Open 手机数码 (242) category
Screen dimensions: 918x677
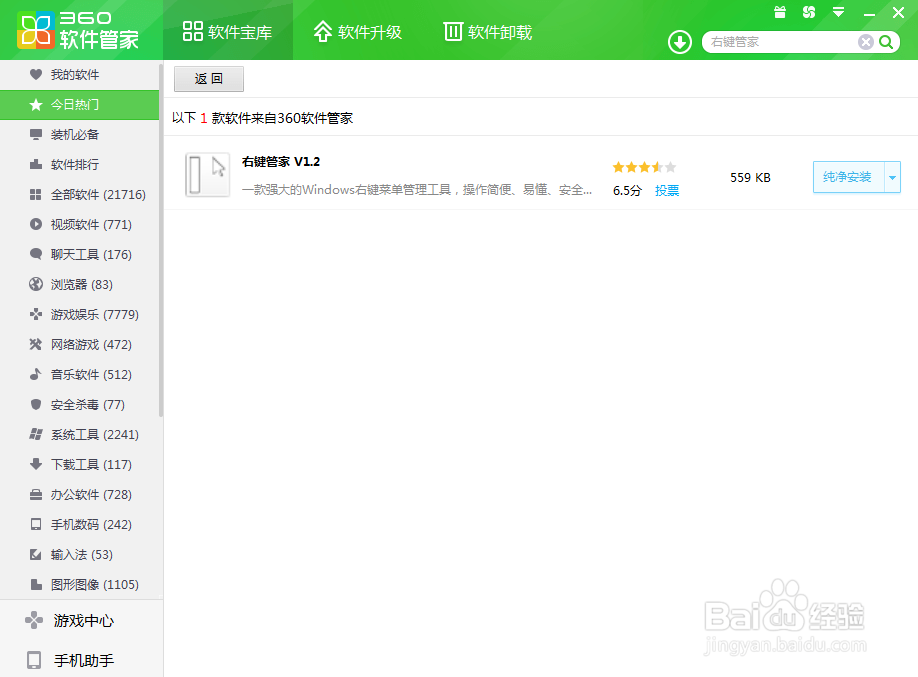point(80,525)
